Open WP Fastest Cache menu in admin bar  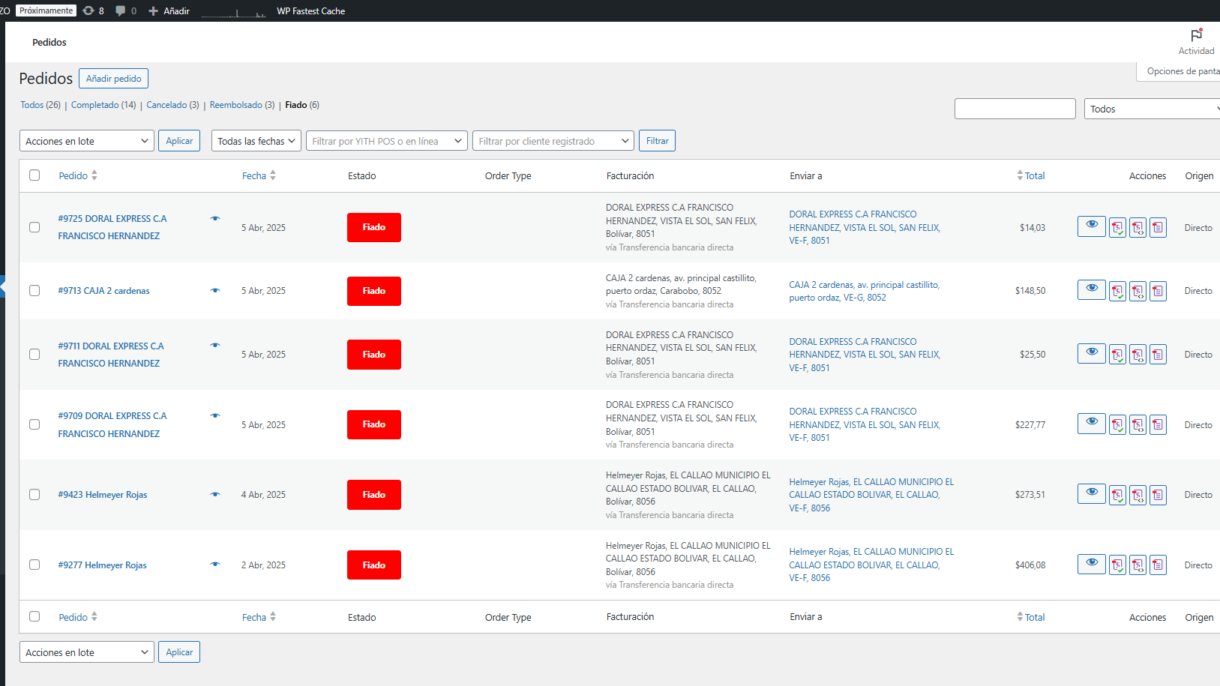pyautogui.click(x=311, y=11)
